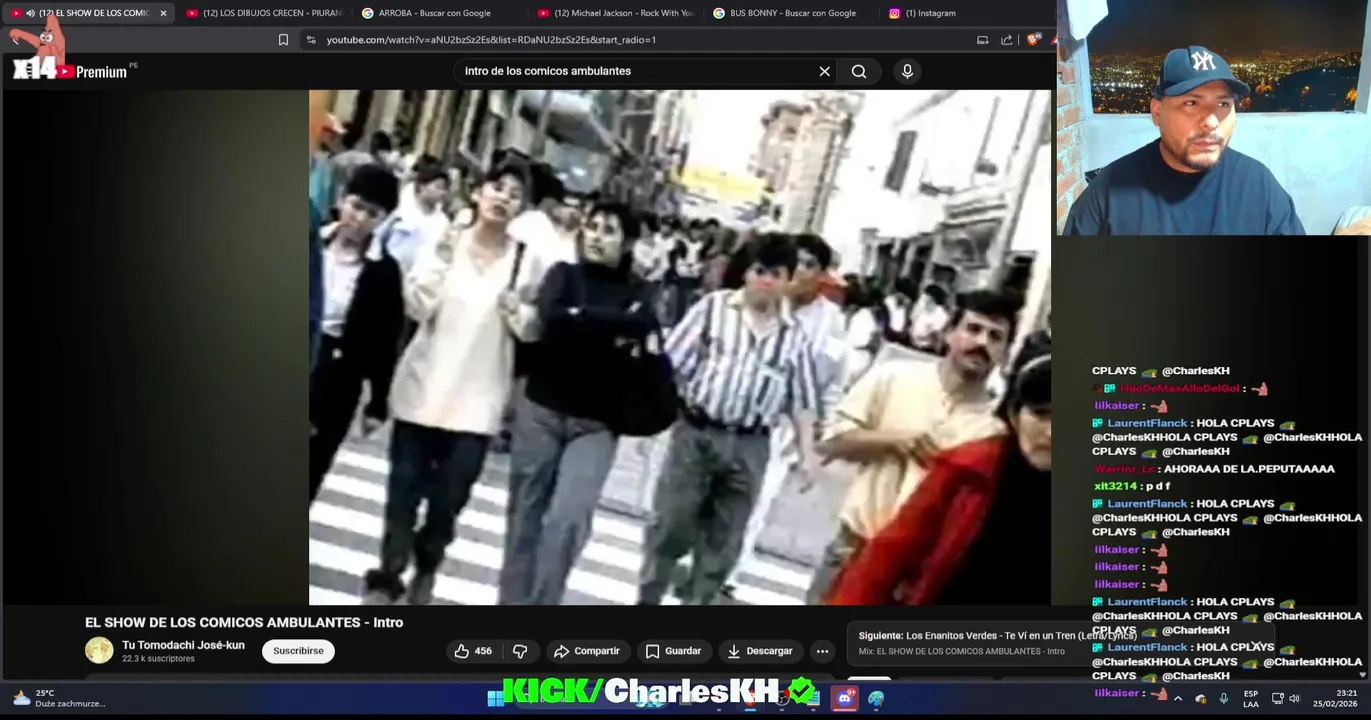This screenshot has width=1371, height=720.
Task: Open Discord from the taskbar
Action: 844,698
